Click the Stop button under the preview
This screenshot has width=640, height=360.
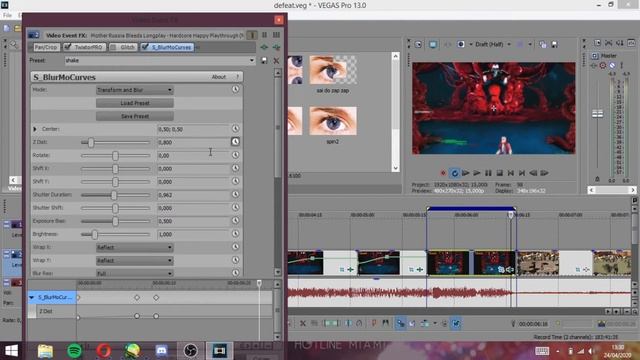[499, 173]
